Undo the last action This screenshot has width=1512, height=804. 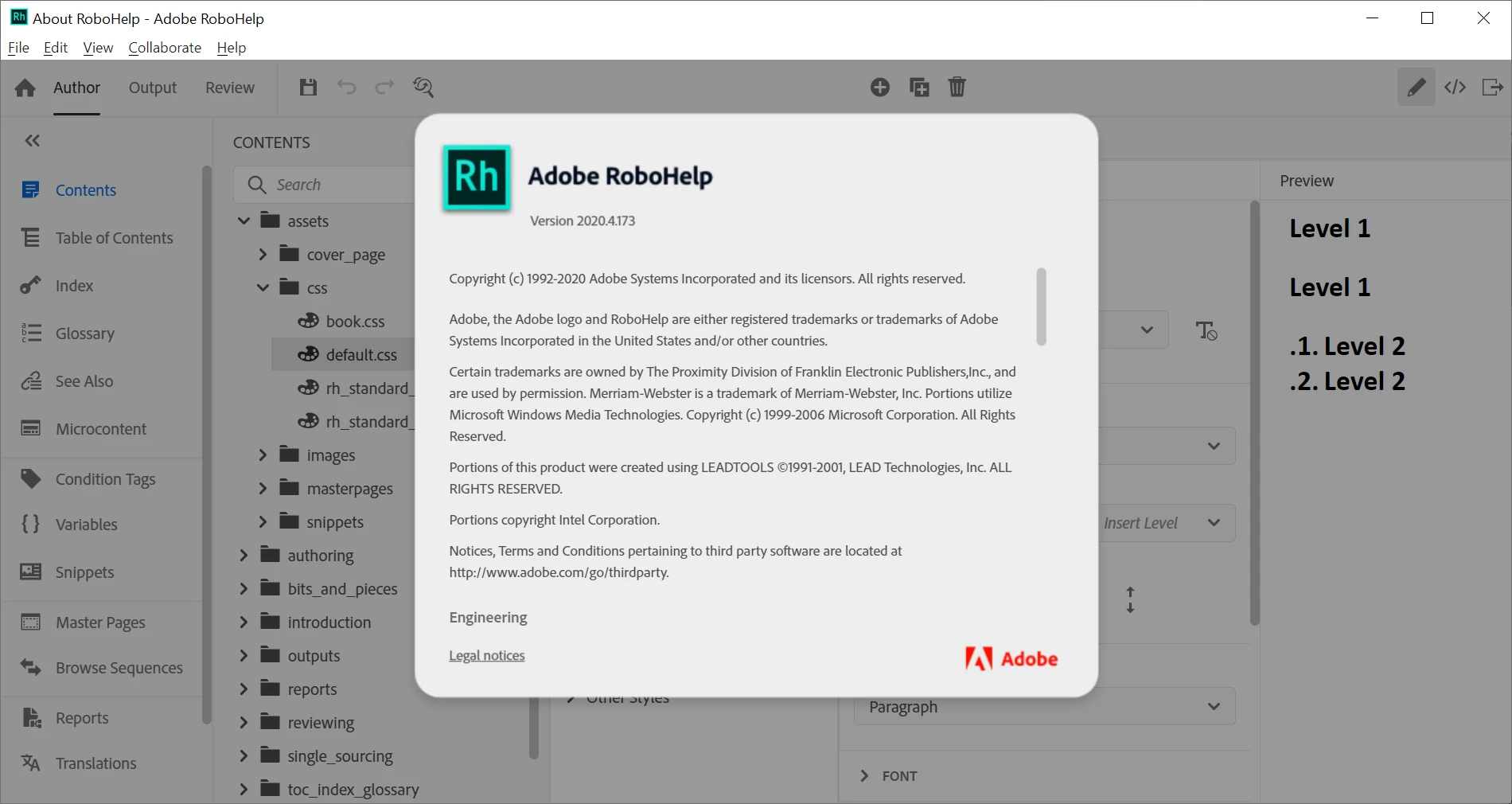(346, 88)
